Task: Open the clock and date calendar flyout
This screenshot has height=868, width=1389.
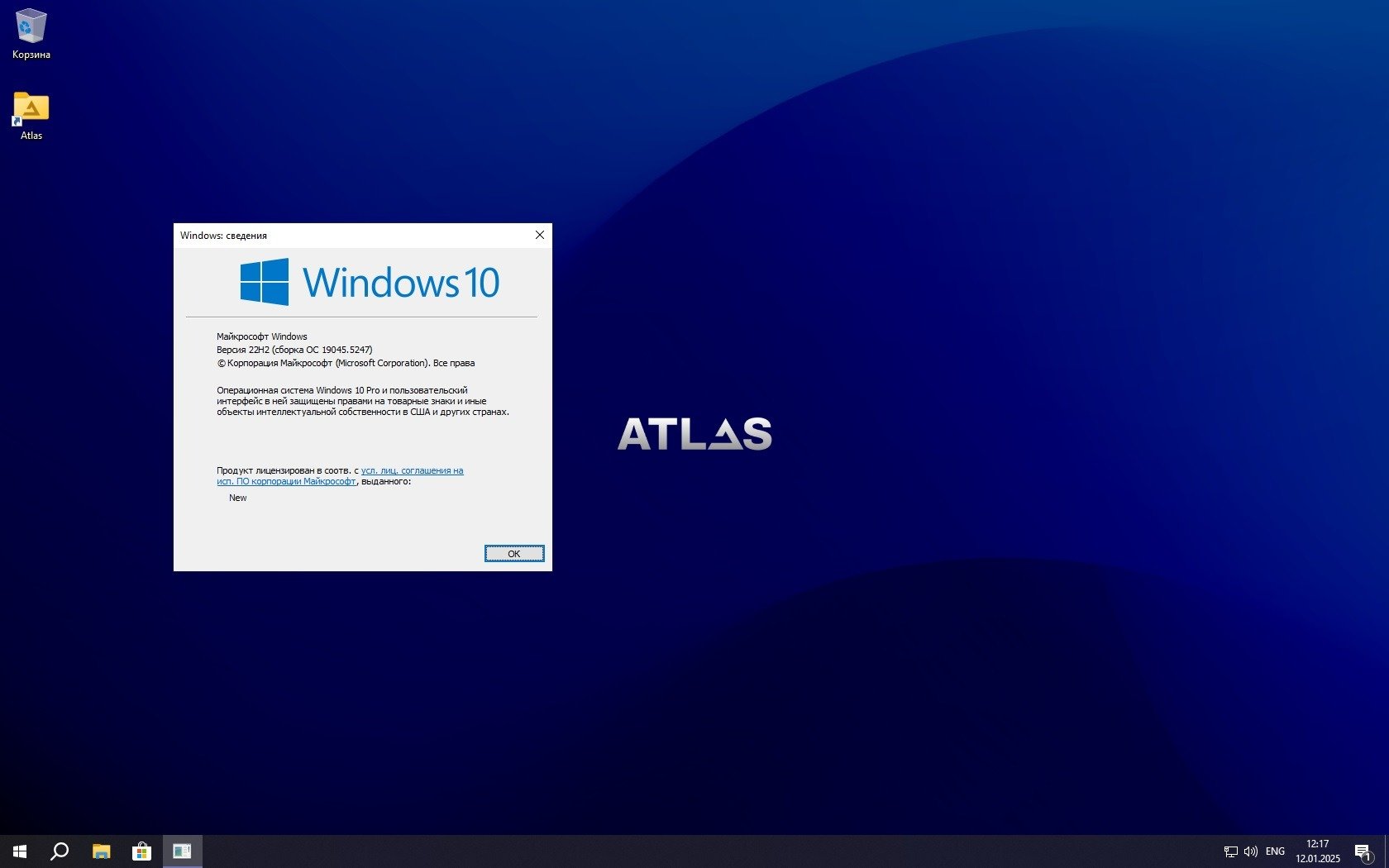Action: (1318, 851)
